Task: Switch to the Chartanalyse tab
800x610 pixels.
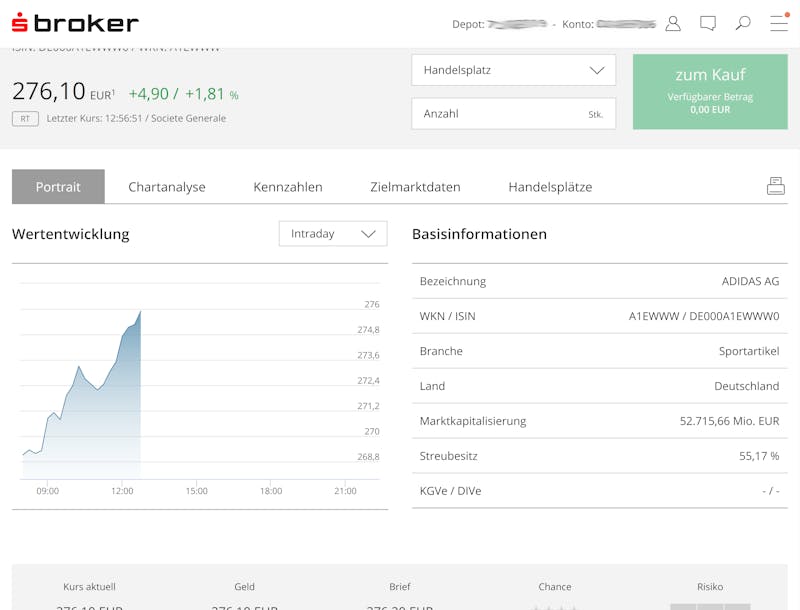Action: click(x=167, y=187)
